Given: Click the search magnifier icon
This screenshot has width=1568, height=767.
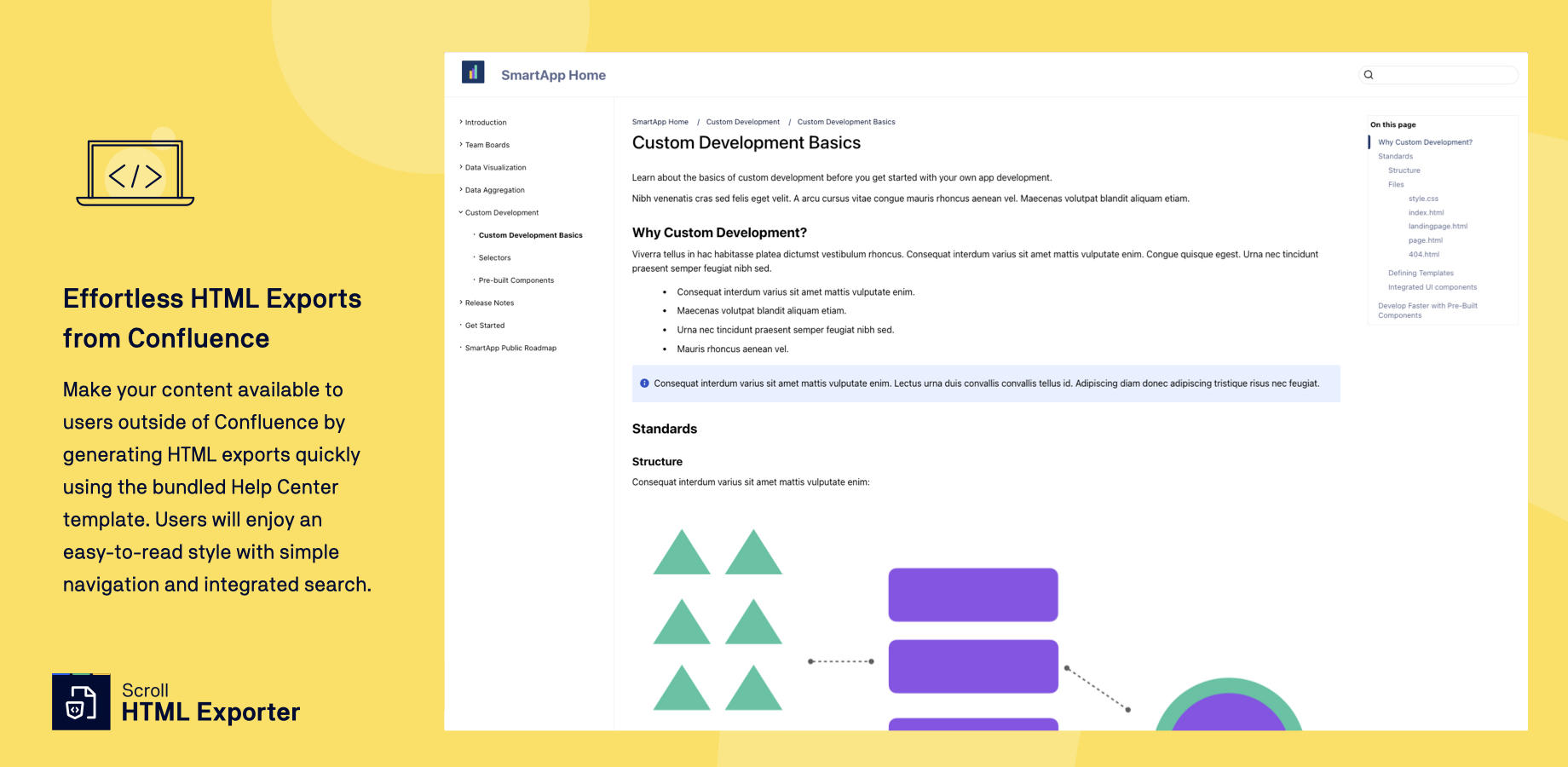Looking at the screenshot, I should [x=1369, y=75].
